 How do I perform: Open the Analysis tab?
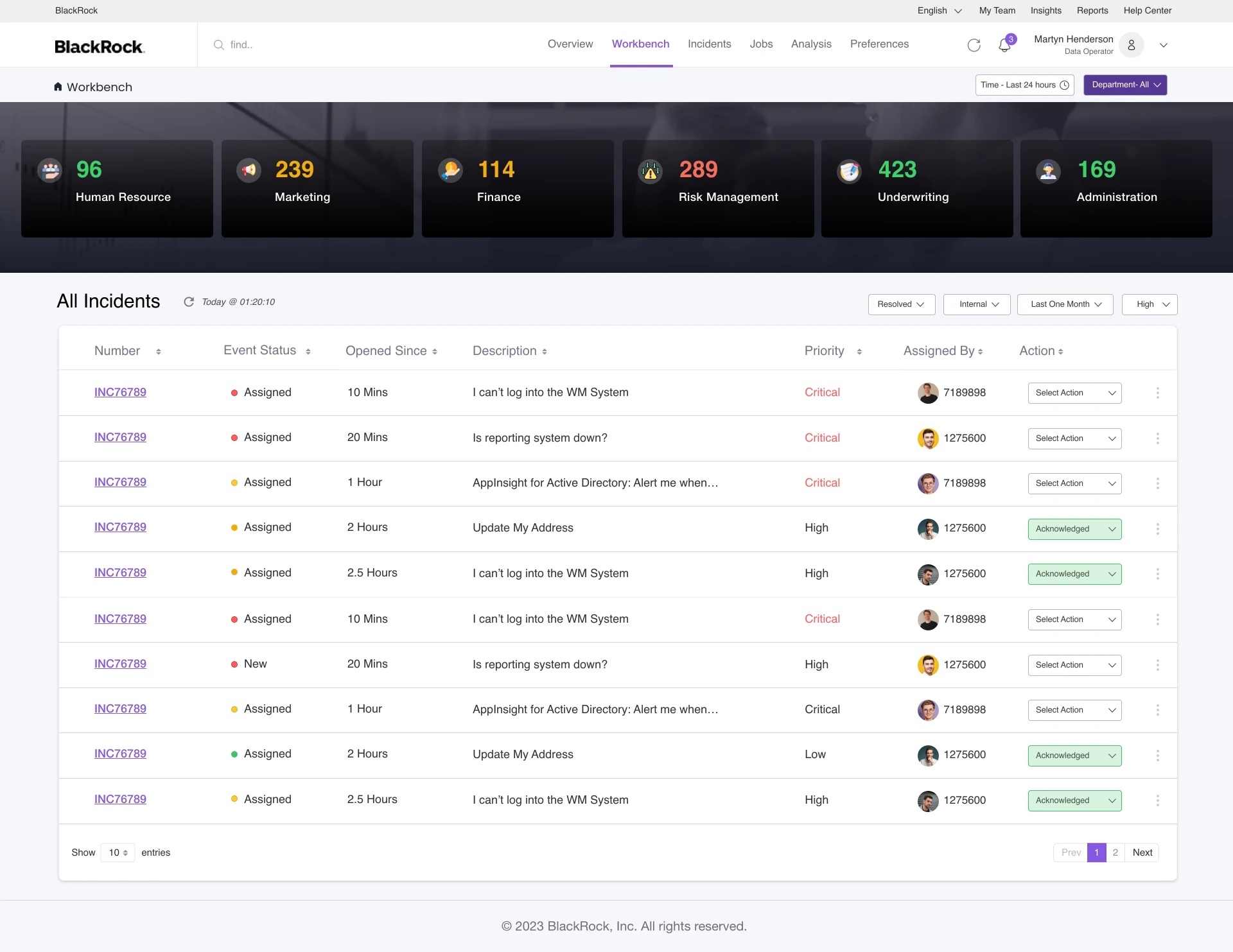tap(811, 44)
